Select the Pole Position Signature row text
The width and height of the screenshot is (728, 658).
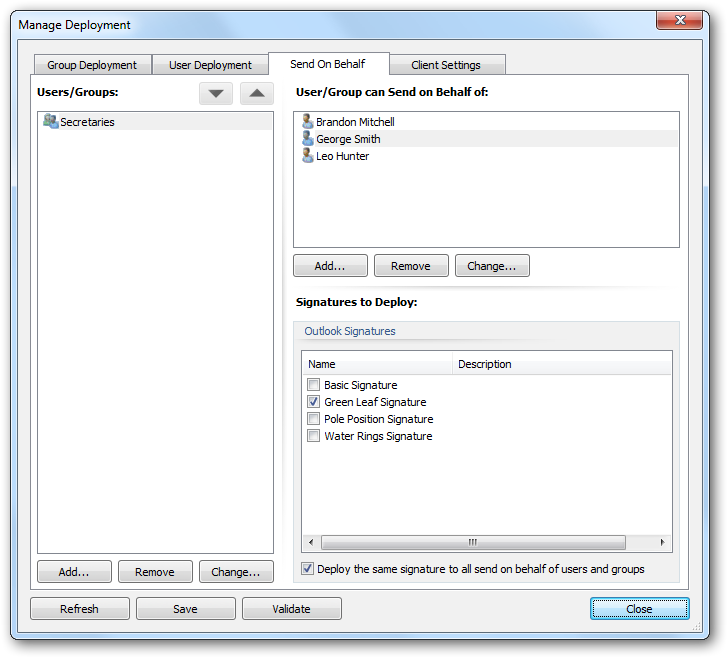coord(379,418)
